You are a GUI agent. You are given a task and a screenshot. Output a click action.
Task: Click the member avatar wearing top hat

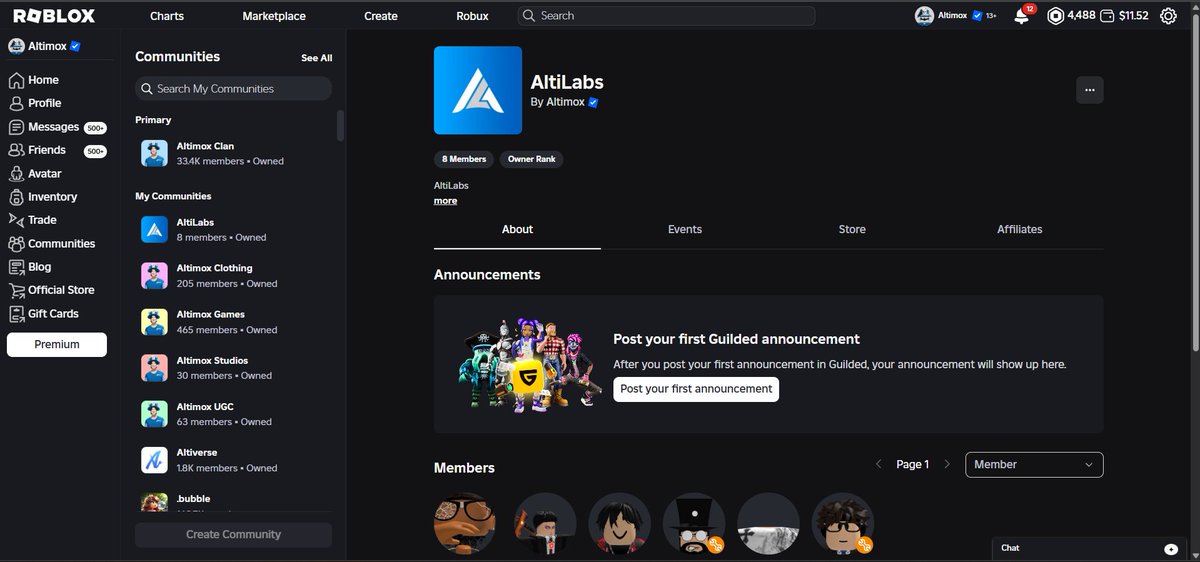(694, 523)
